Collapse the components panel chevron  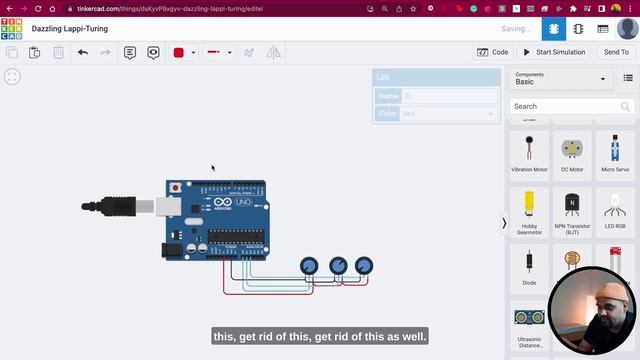pos(504,223)
